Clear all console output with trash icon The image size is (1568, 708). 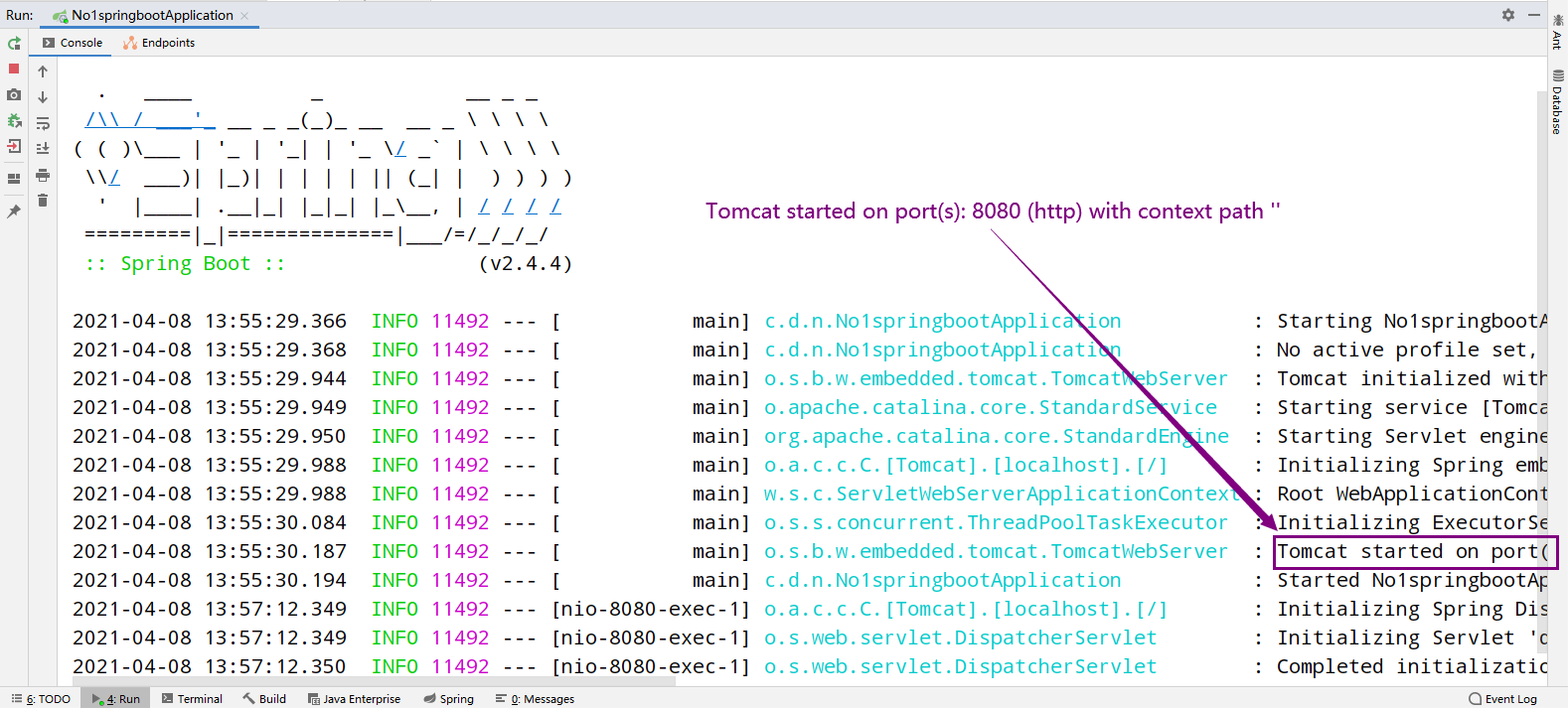click(43, 201)
